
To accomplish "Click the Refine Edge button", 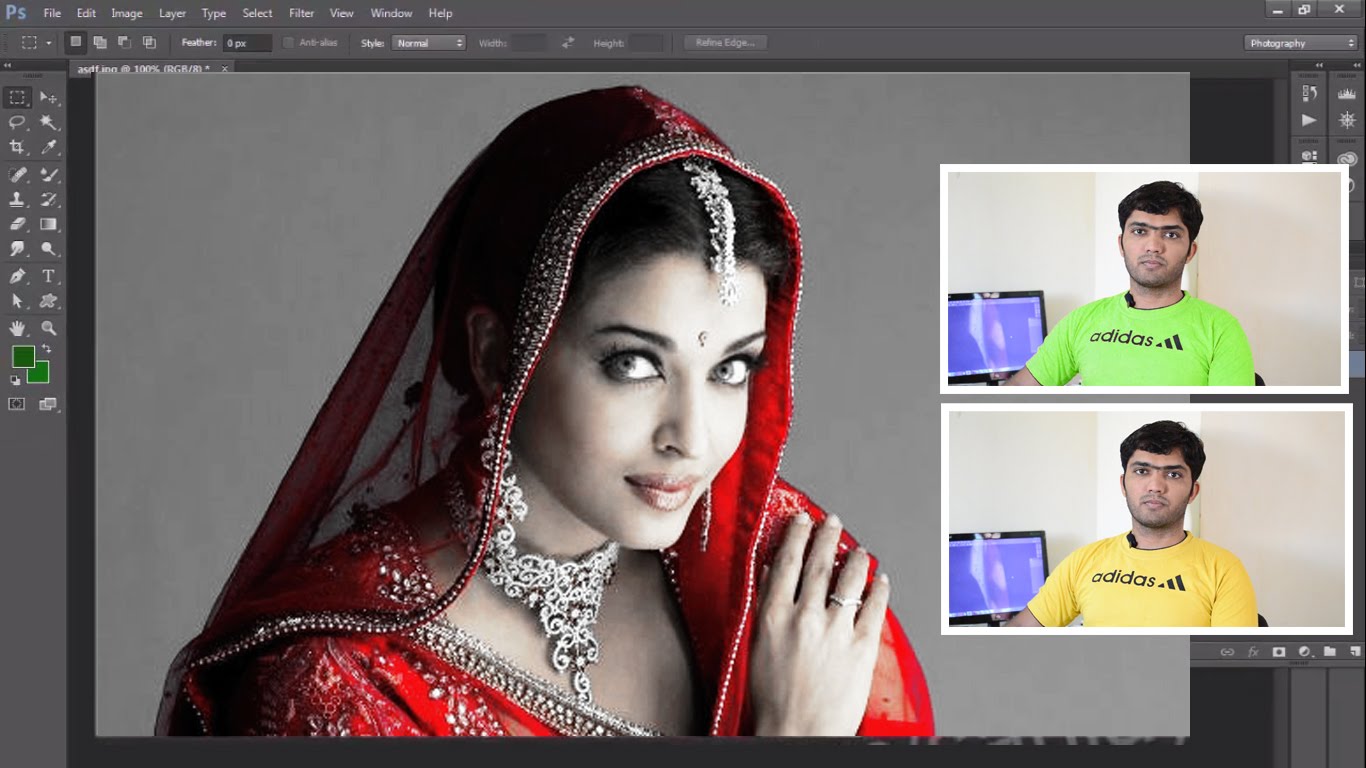I will click(x=725, y=42).
